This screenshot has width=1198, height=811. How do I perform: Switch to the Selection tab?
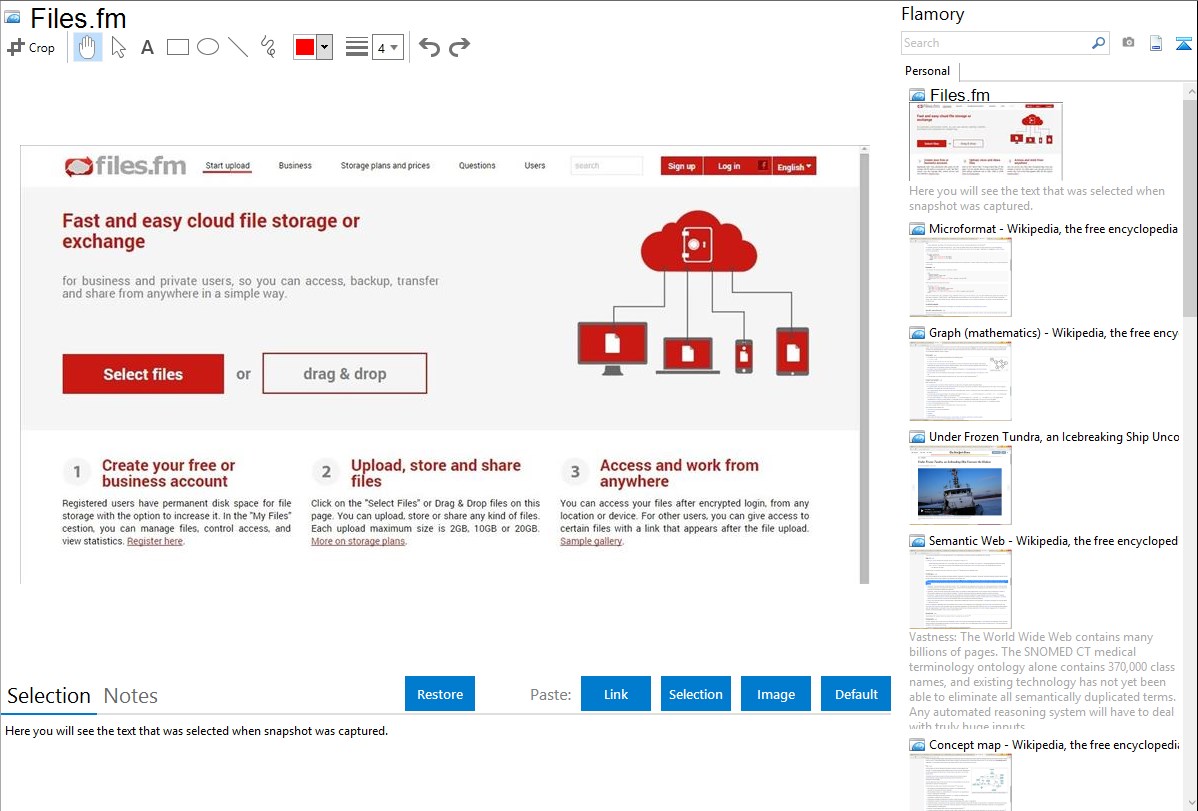point(49,696)
